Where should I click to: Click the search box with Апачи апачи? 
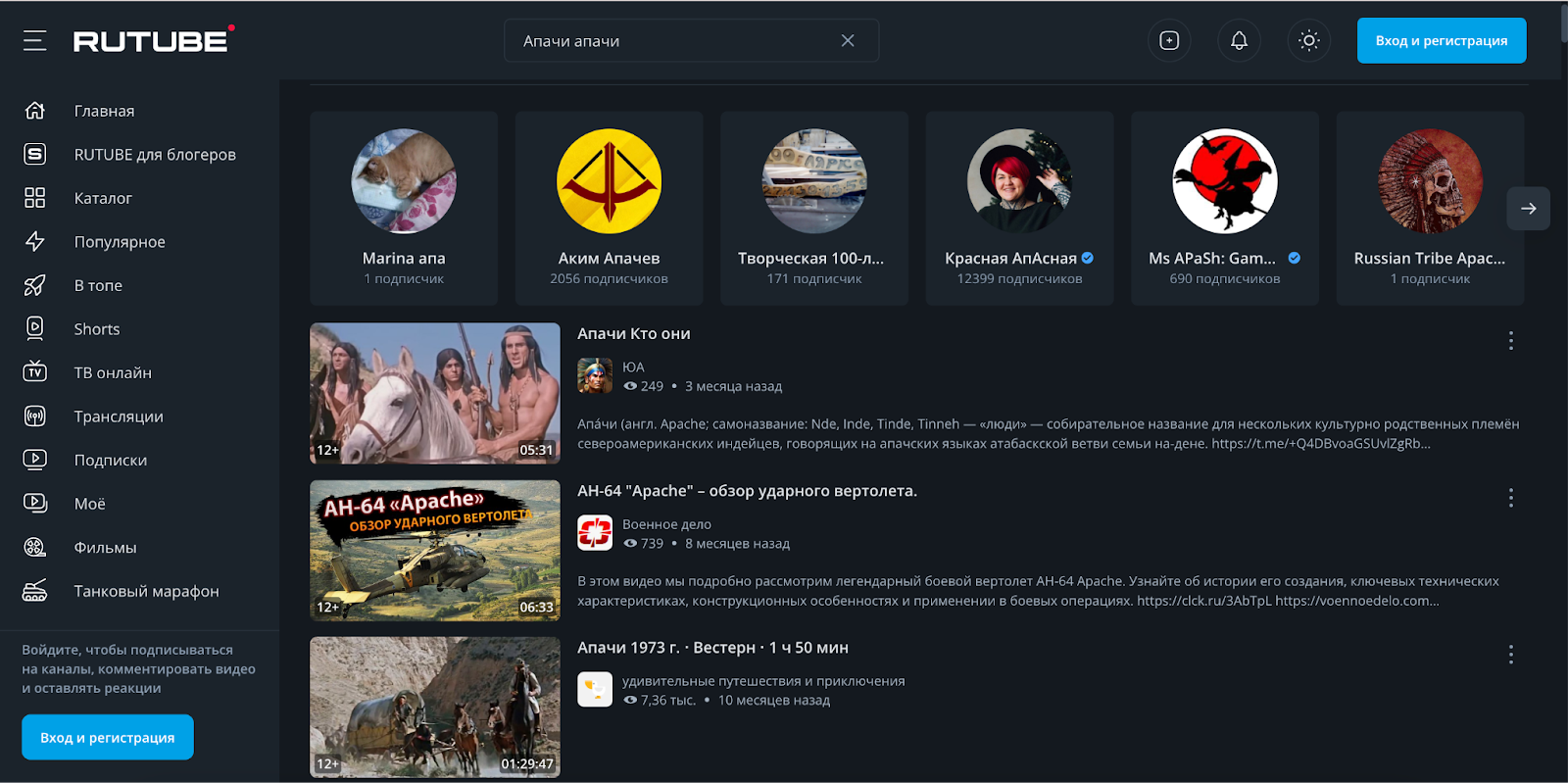(x=691, y=40)
